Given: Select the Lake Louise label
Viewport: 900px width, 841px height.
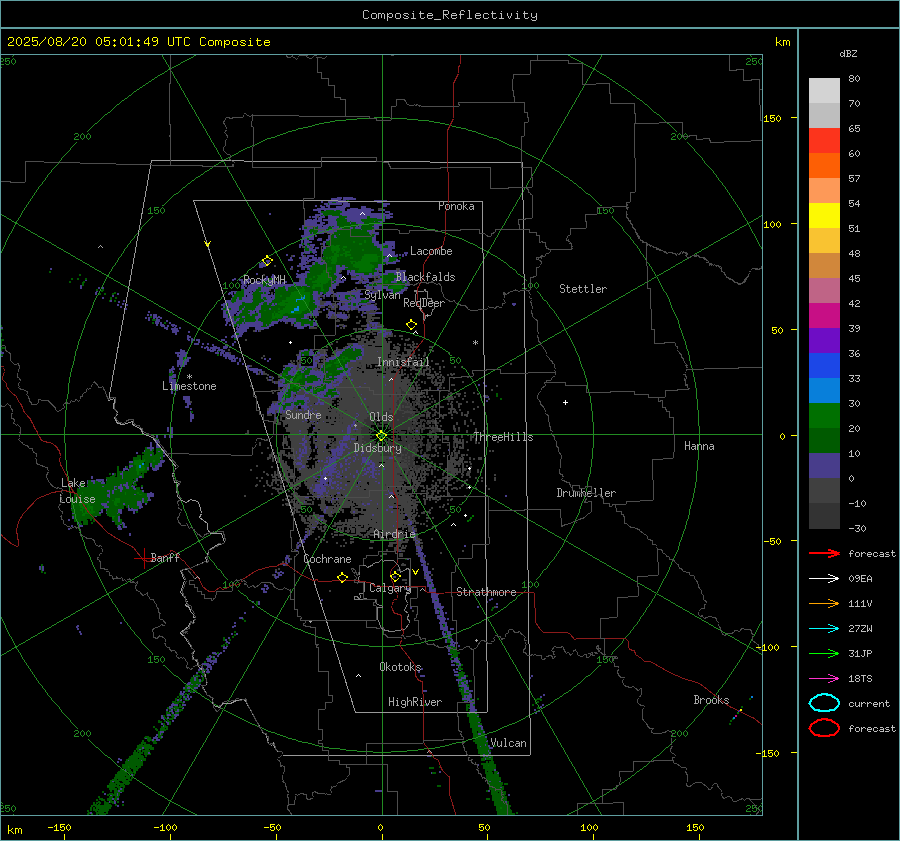Looking at the screenshot, I should 77,491.
